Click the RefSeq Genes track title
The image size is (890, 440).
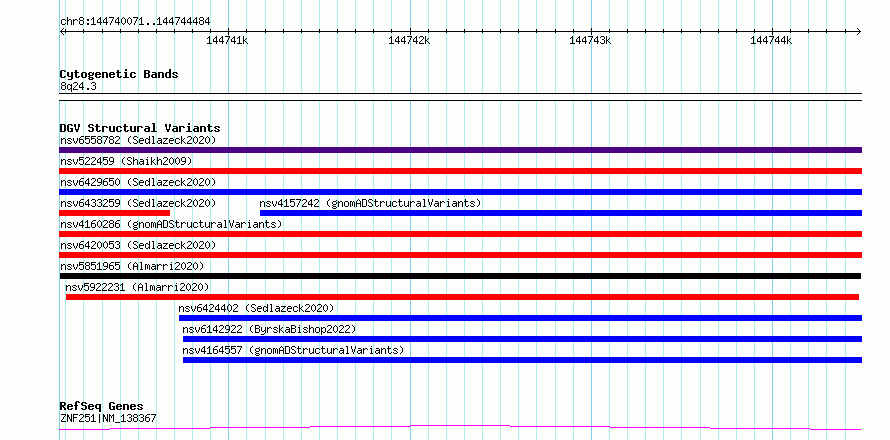click(x=101, y=407)
